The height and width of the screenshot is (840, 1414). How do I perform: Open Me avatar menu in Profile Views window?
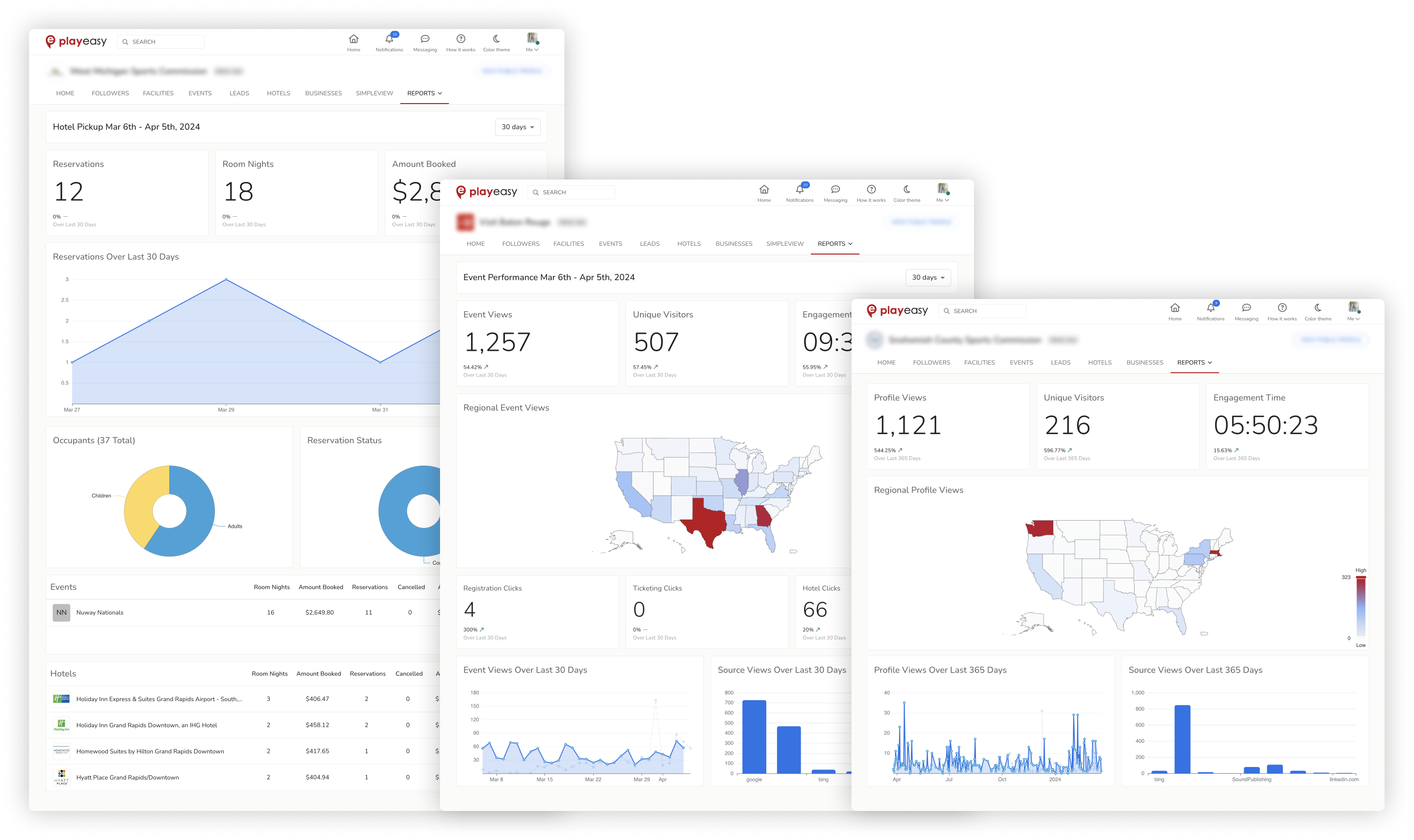tap(1353, 311)
